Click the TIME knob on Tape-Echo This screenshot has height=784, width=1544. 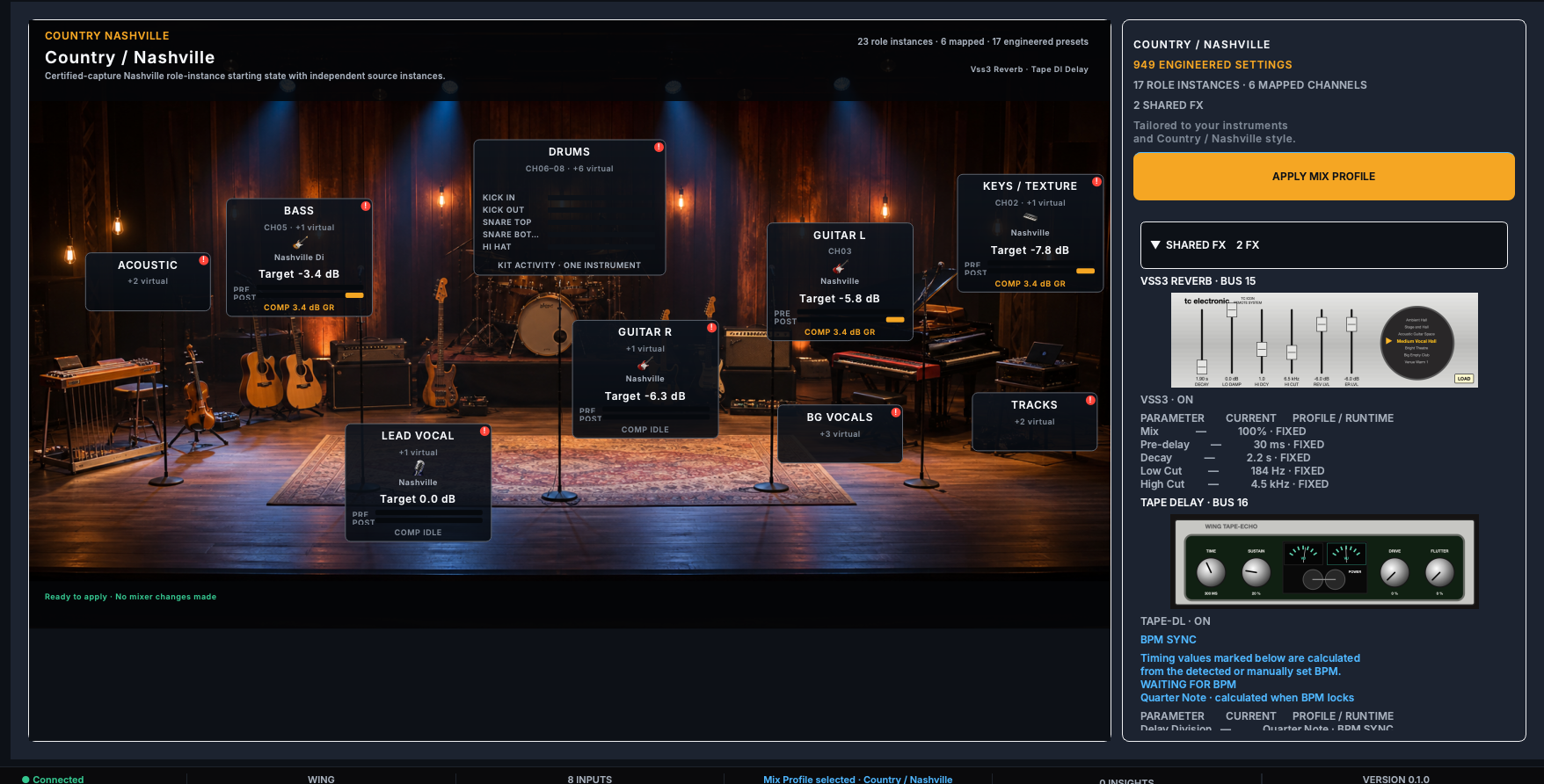1211,572
